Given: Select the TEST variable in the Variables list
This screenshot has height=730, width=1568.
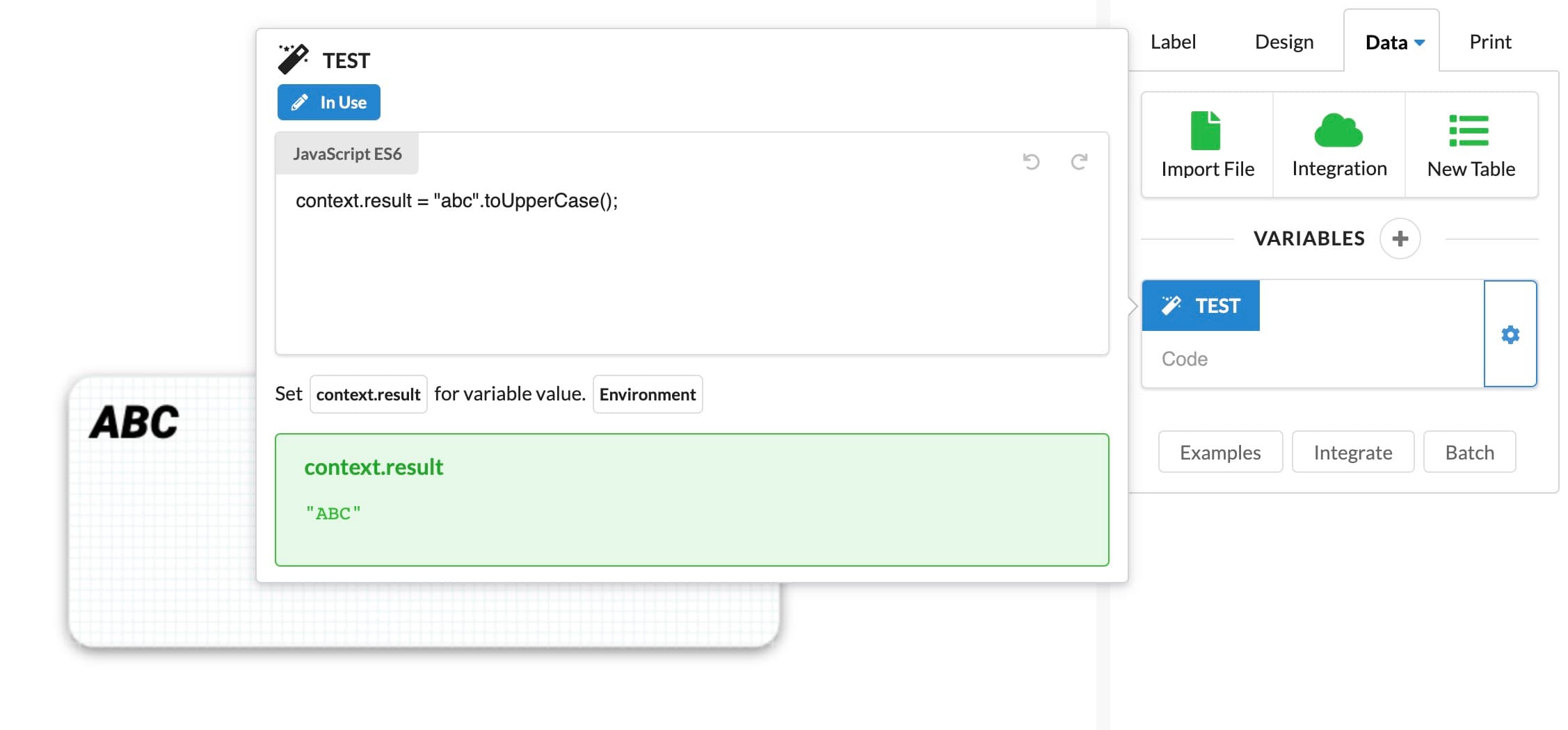Looking at the screenshot, I should click(1201, 305).
